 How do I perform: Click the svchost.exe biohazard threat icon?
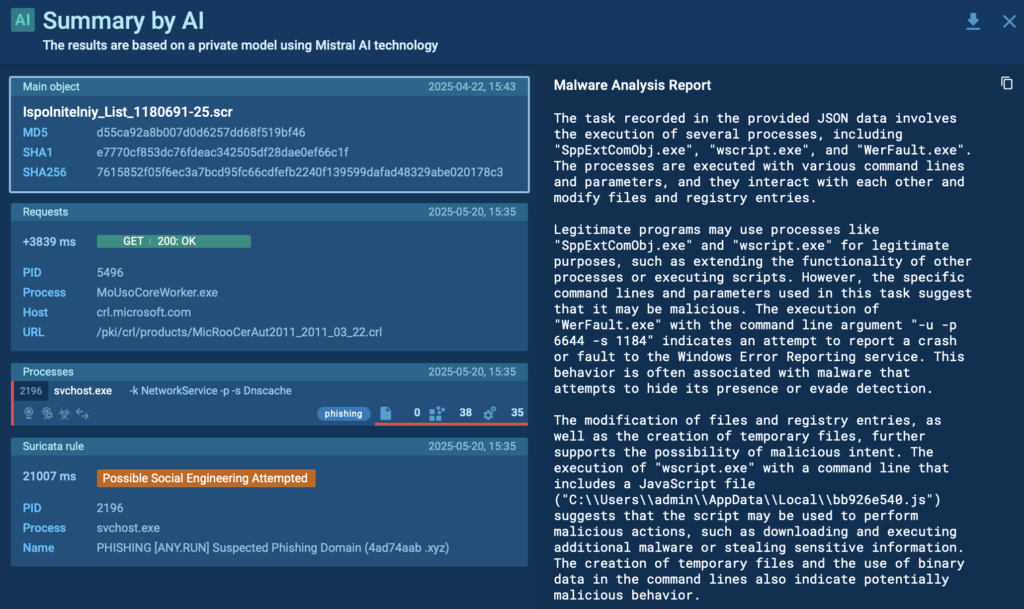pyautogui.click(x=64, y=413)
